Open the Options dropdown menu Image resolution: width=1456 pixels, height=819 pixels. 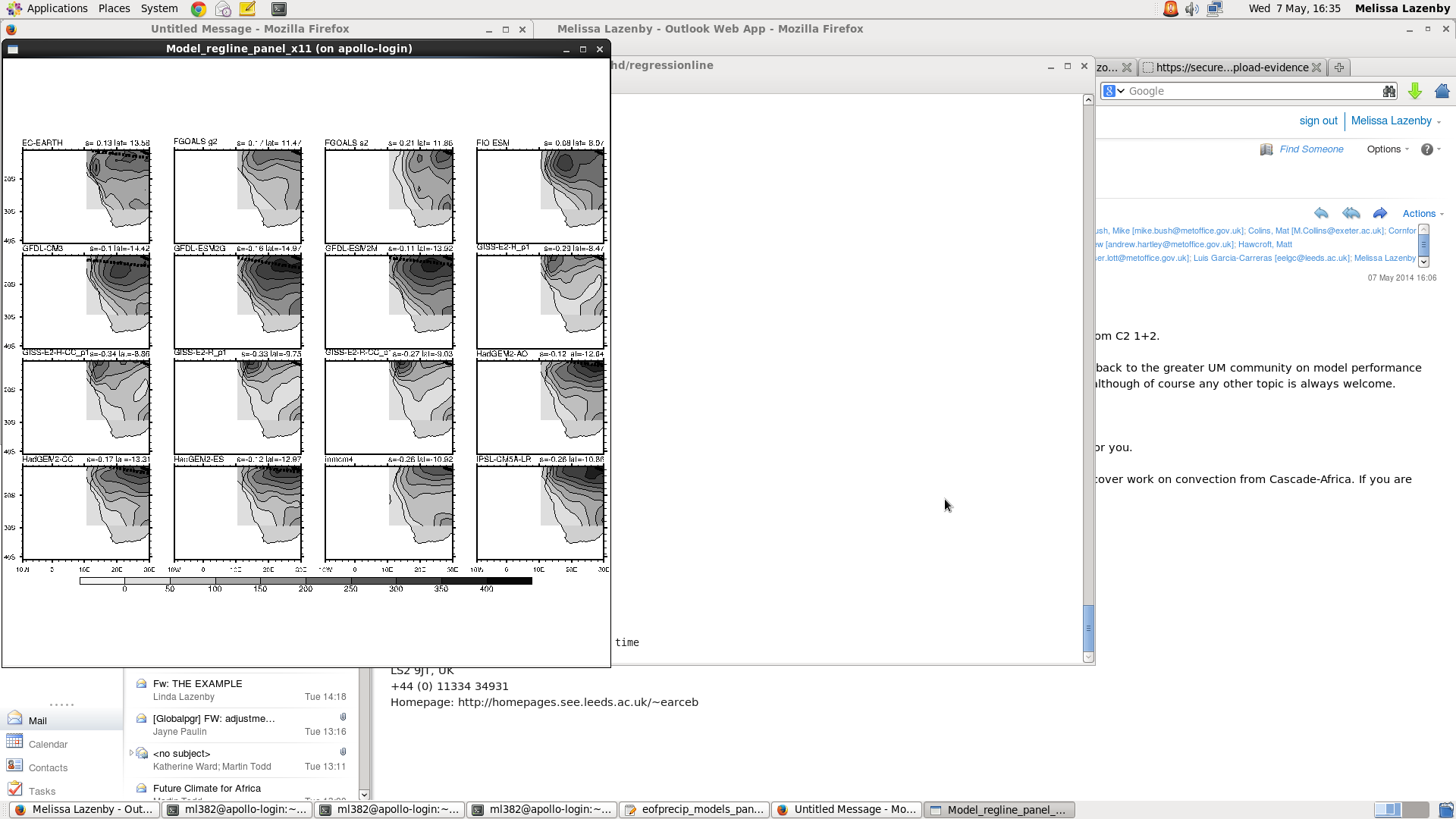(x=1388, y=149)
